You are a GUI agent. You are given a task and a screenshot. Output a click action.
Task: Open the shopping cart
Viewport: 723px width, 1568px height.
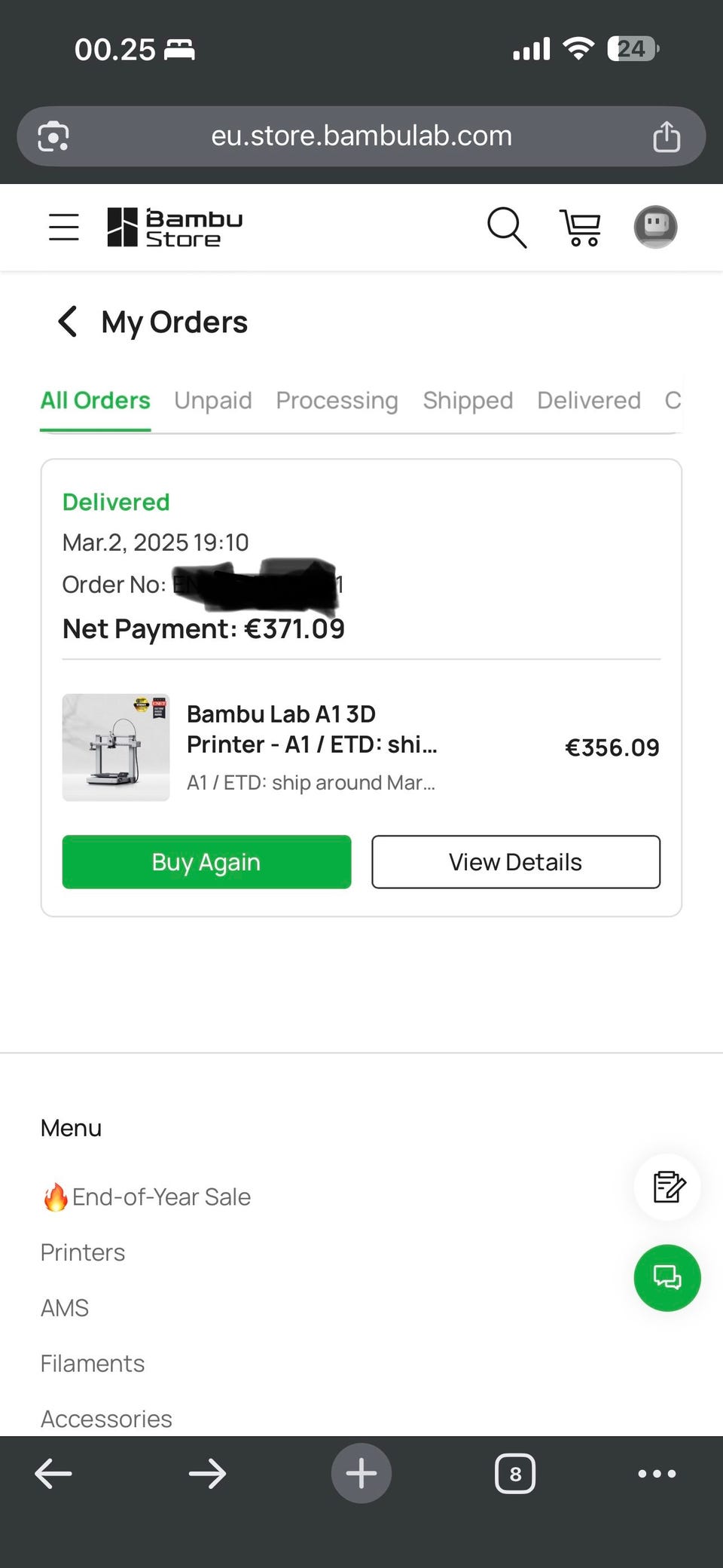point(580,227)
